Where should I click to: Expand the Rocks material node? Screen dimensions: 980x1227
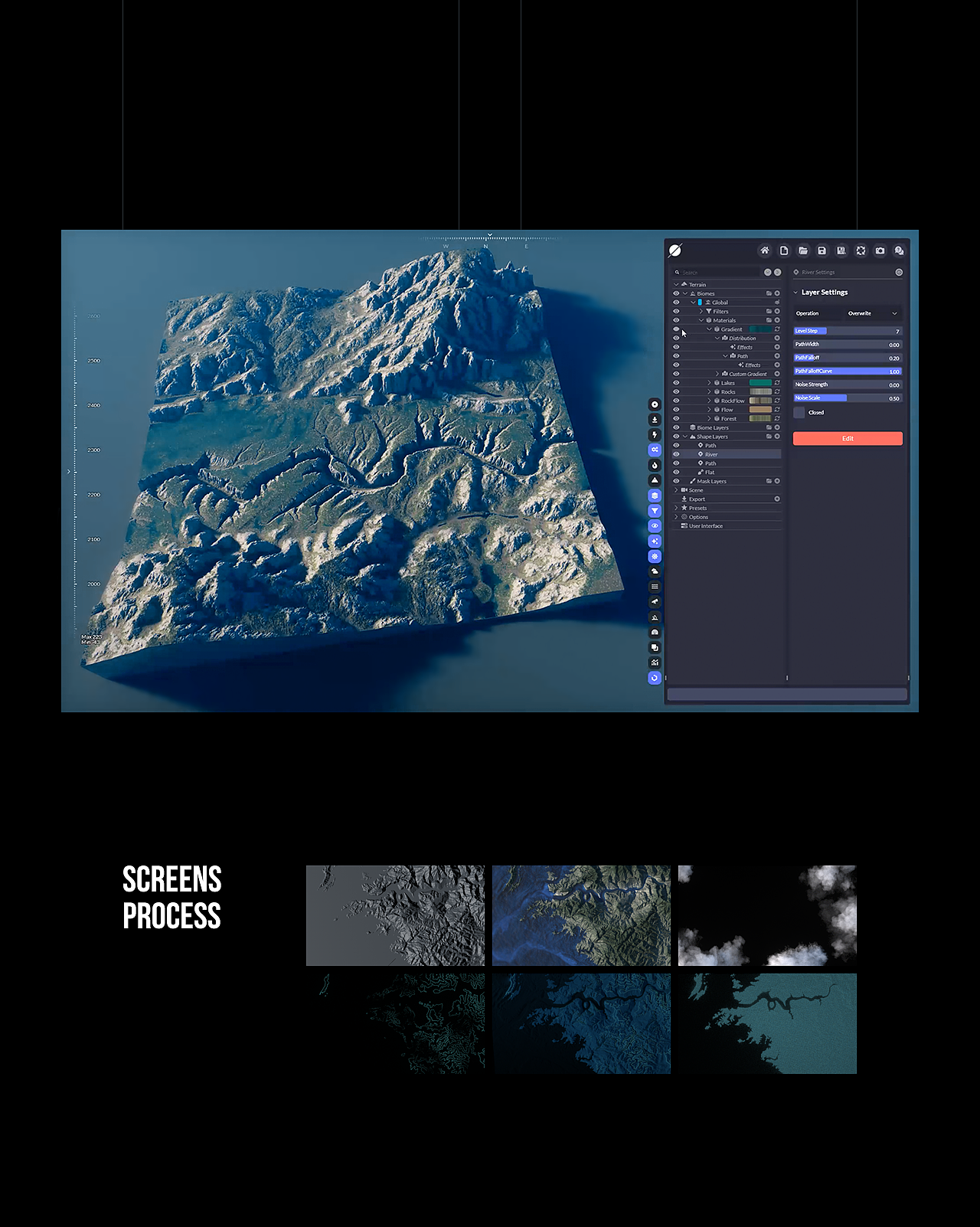pyautogui.click(x=709, y=391)
